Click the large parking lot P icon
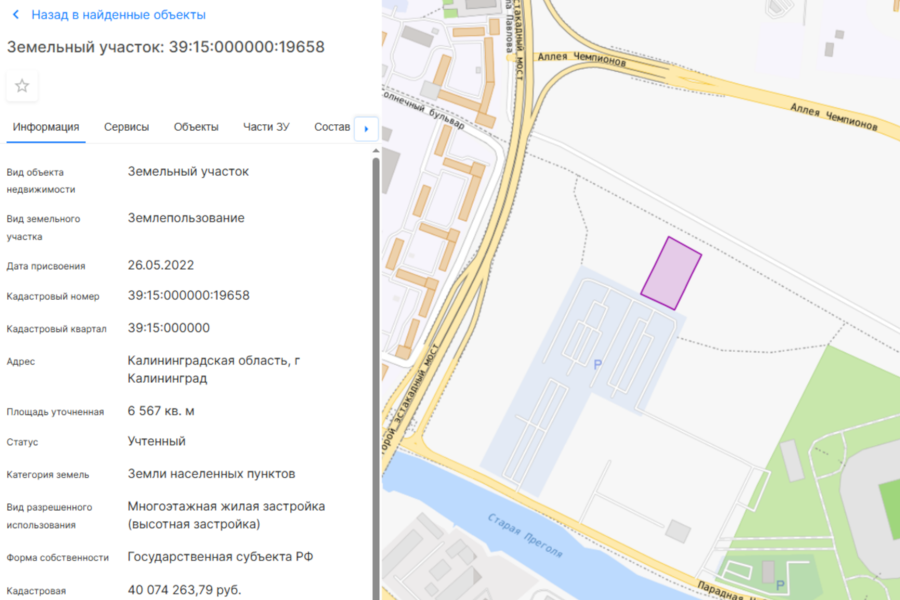This screenshot has width=900, height=600. coord(598,365)
